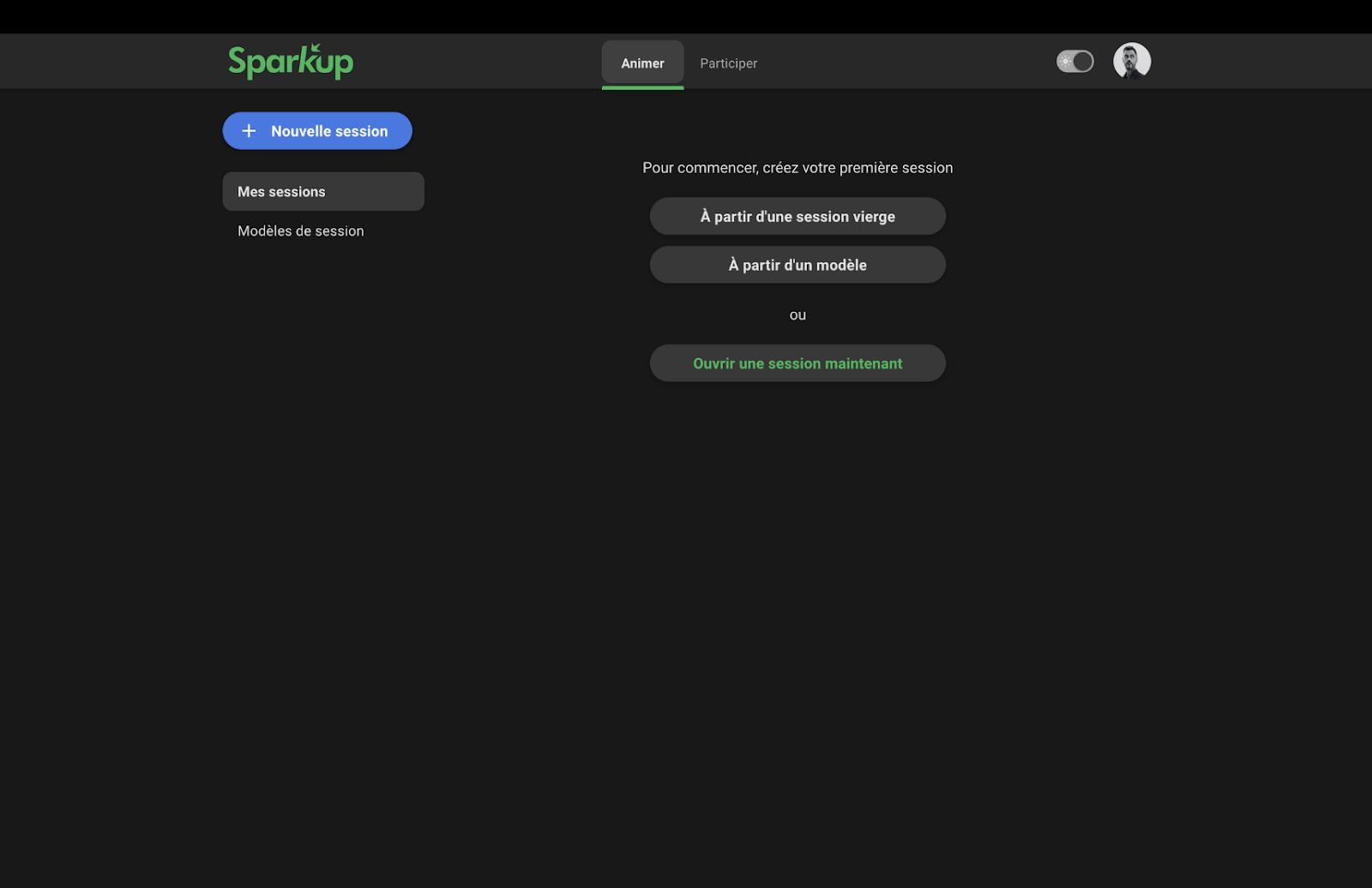
Task: Choose À partir d'un modèle
Action: (x=797, y=266)
